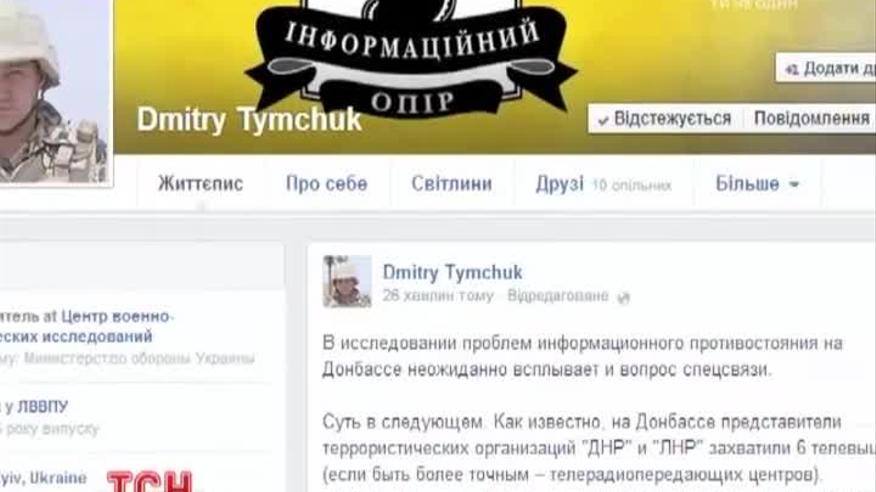Open the Світлини tab
This screenshot has width=876, height=492.
(452, 184)
